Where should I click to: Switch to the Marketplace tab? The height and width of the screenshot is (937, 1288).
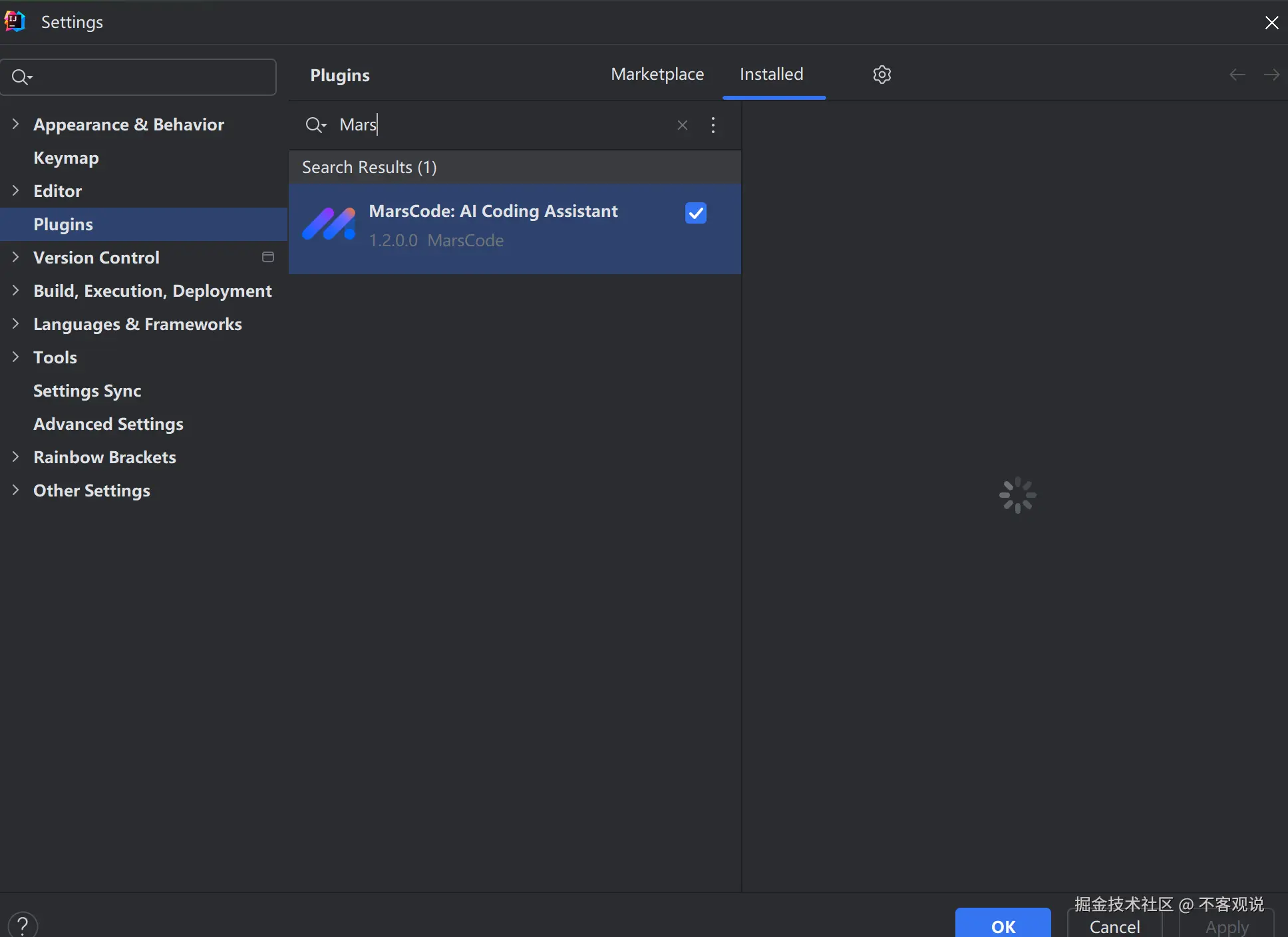[657, 75]
